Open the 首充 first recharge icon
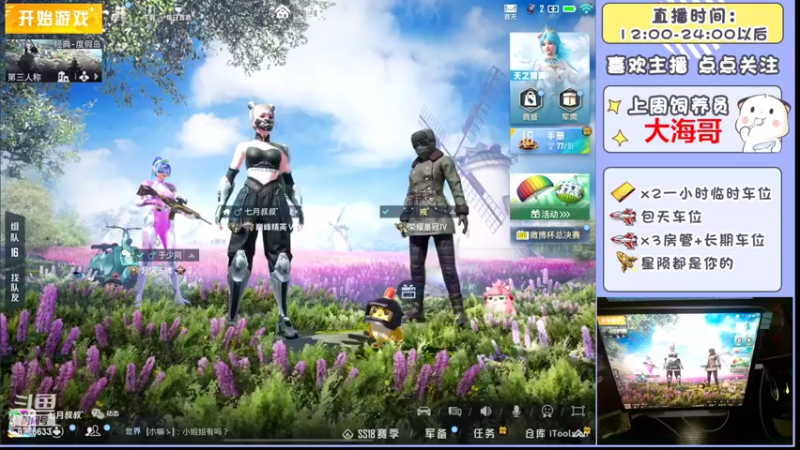This screenshot has height=450, width=800. coord(511,11)
